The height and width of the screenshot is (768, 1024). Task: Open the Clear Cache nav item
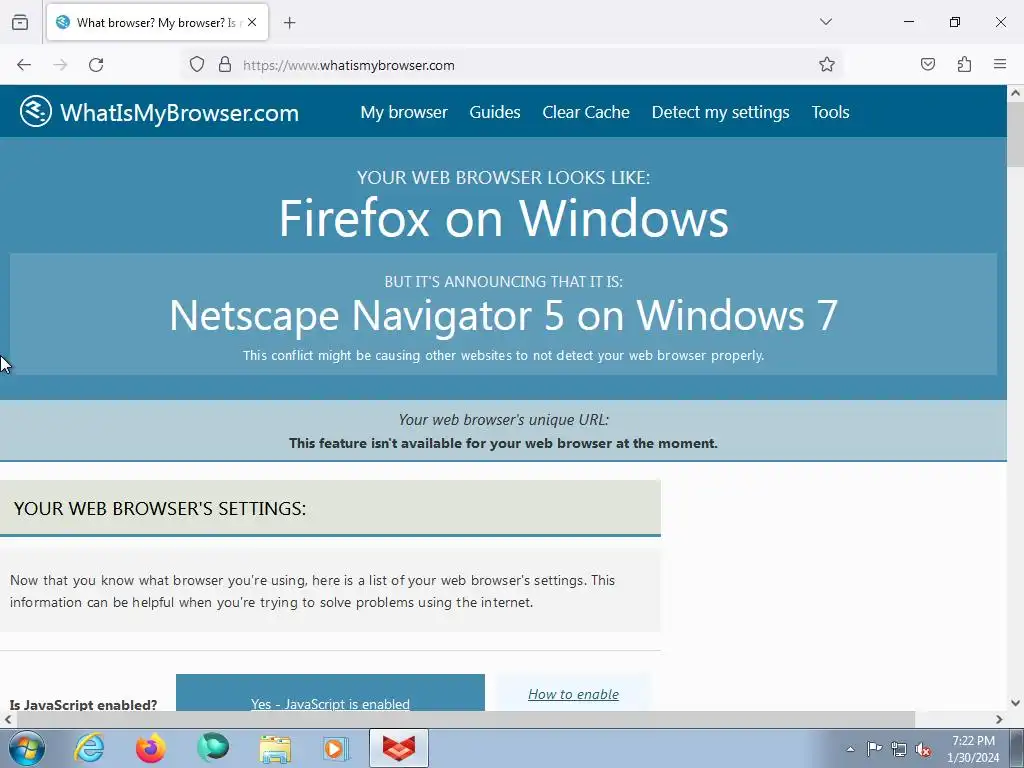click(586, 112)
